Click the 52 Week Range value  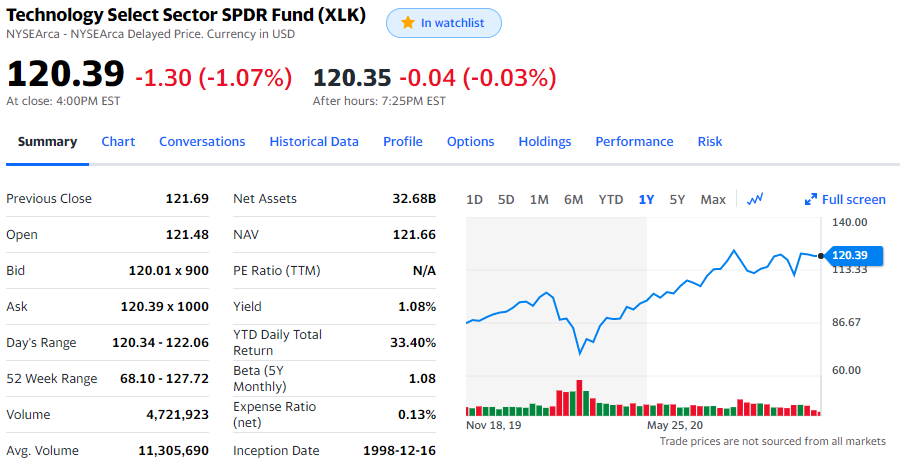164,379
